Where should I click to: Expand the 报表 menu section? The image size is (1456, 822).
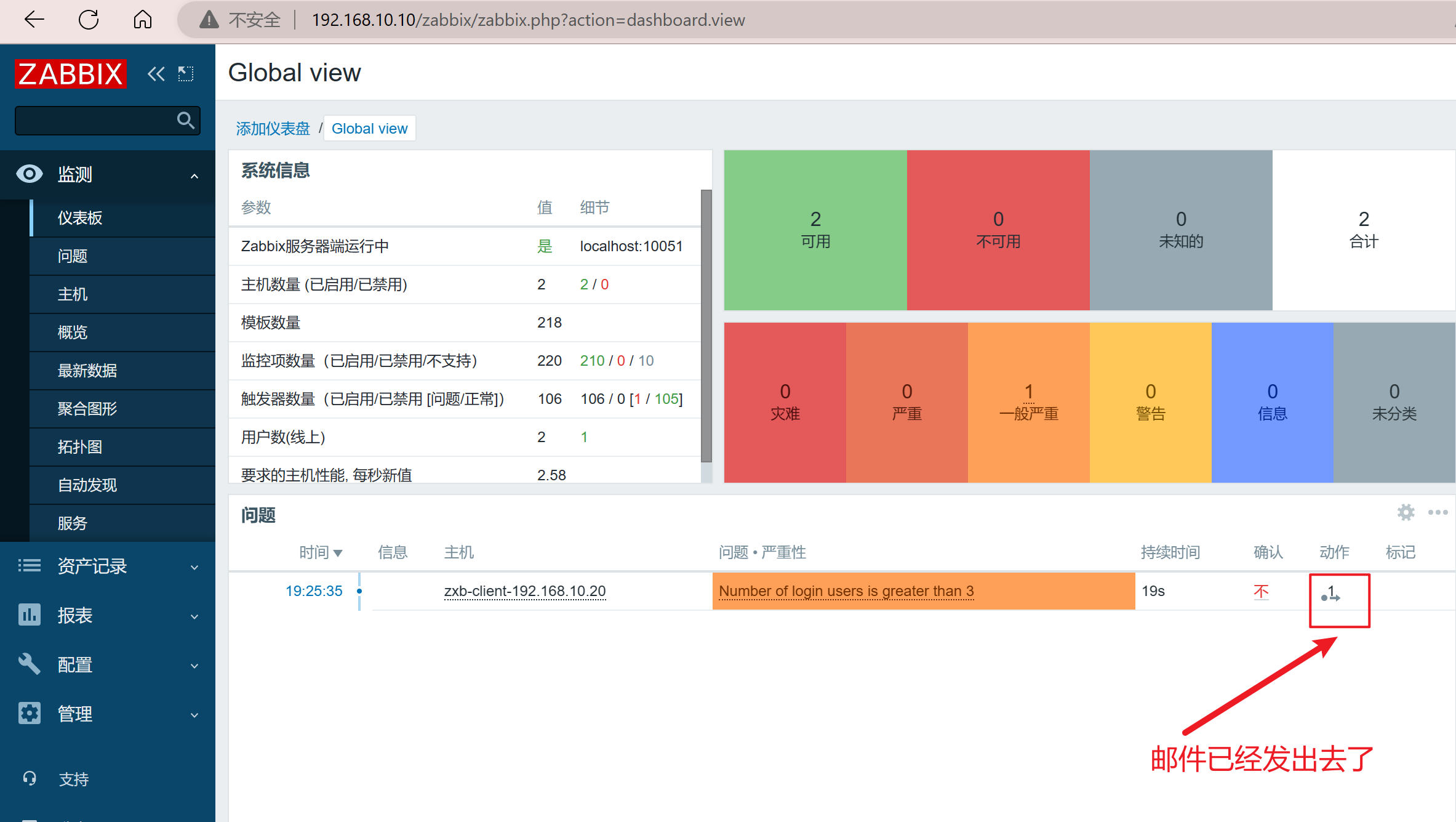point(108,615)
